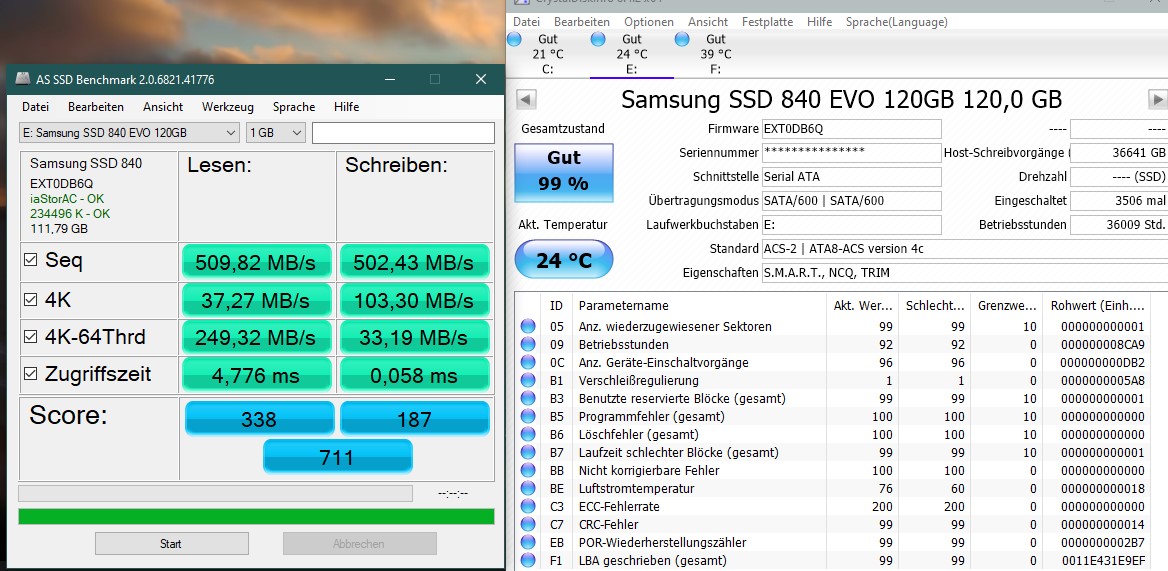Screen dimensions: 1168x571
Task: Open Optionen menu in CrystalDiskInfo
Action: (x=649, y=22)
